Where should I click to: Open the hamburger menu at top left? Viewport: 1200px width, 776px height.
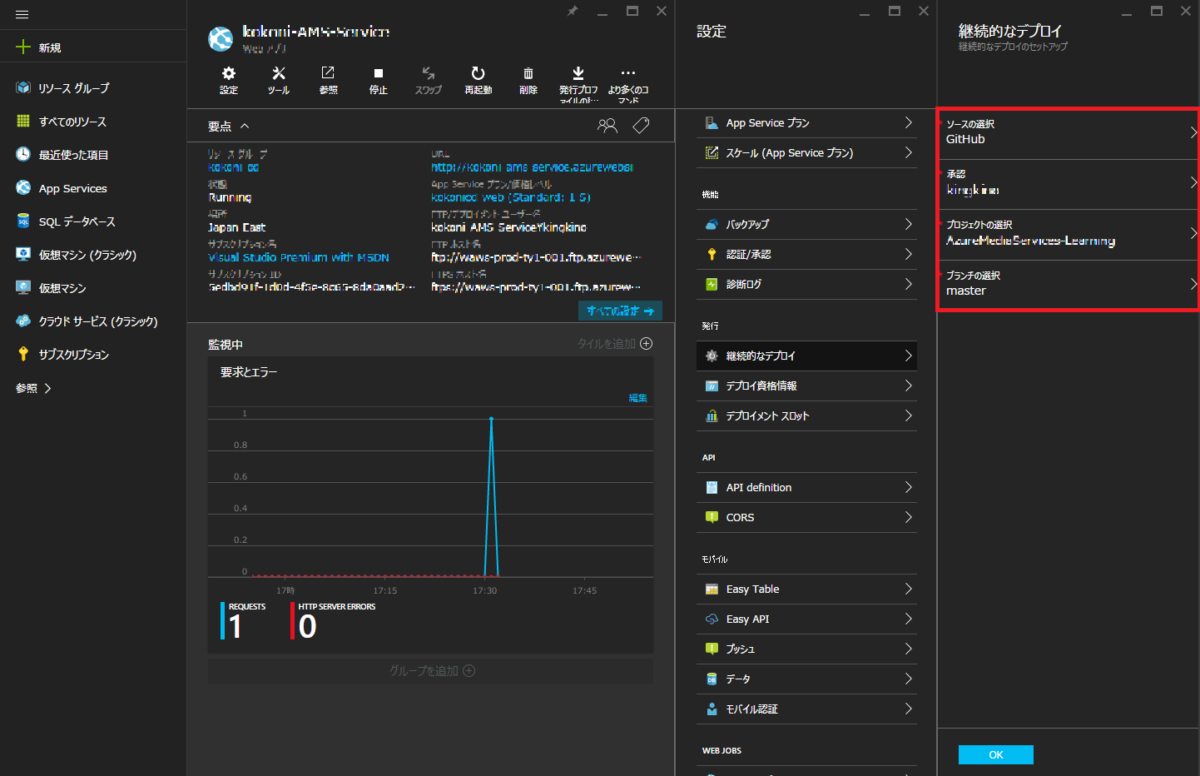pos(22,15)
